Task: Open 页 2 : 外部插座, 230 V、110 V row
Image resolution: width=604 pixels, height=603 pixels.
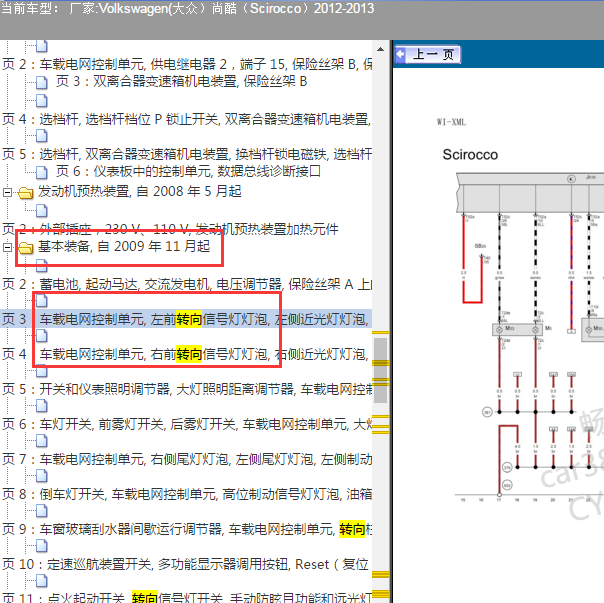Action: click(x=170, y=229)
